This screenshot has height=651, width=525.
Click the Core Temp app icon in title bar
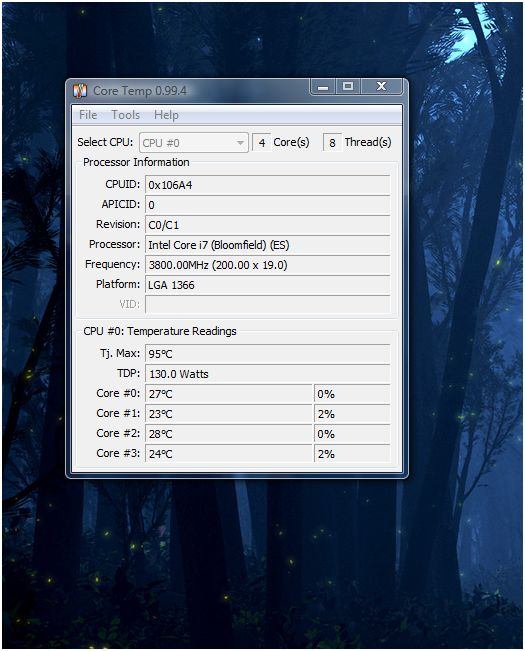[80, 91]
